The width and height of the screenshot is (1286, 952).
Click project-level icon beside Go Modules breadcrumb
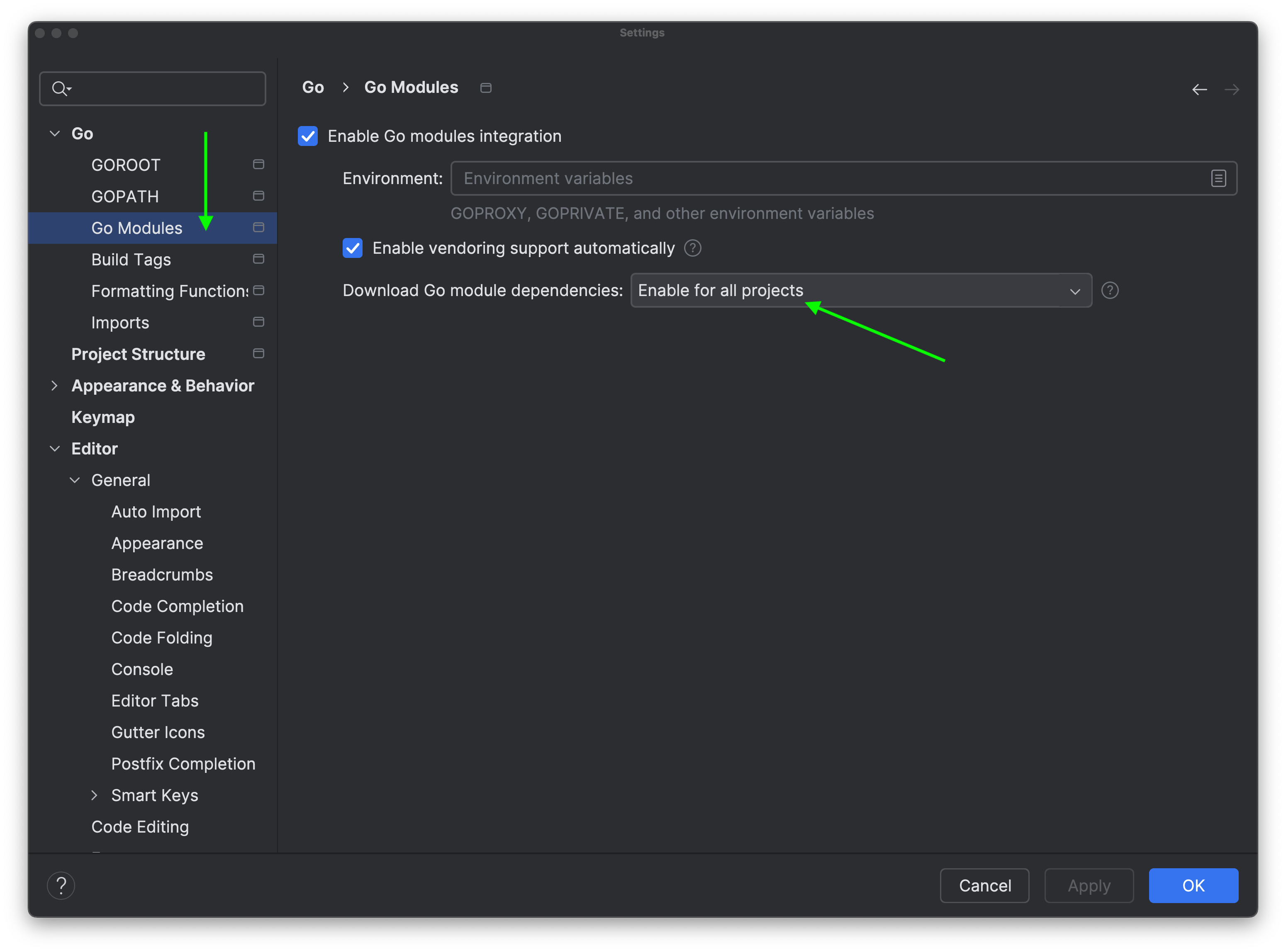pos(486,87)
